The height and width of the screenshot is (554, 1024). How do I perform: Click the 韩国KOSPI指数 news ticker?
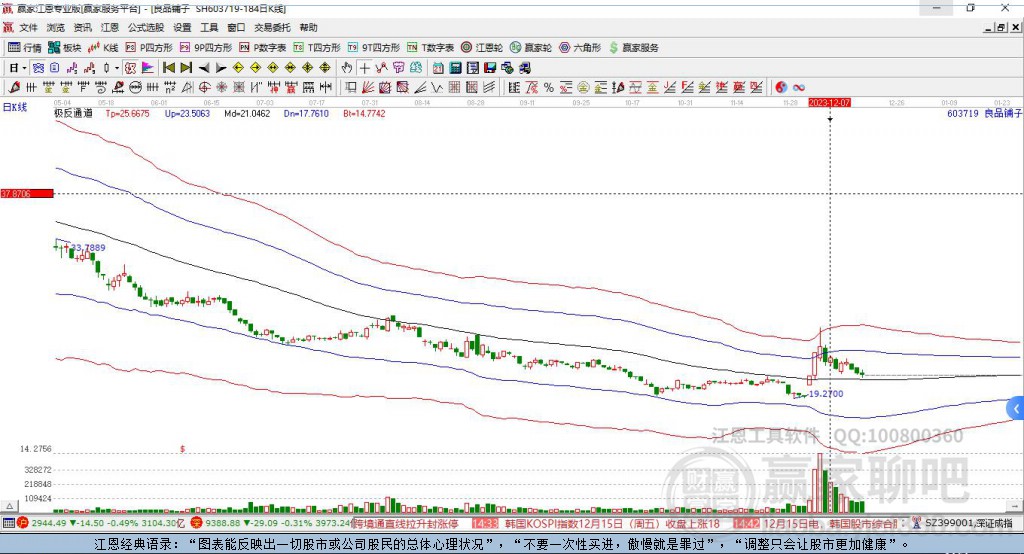pos(612,523)
